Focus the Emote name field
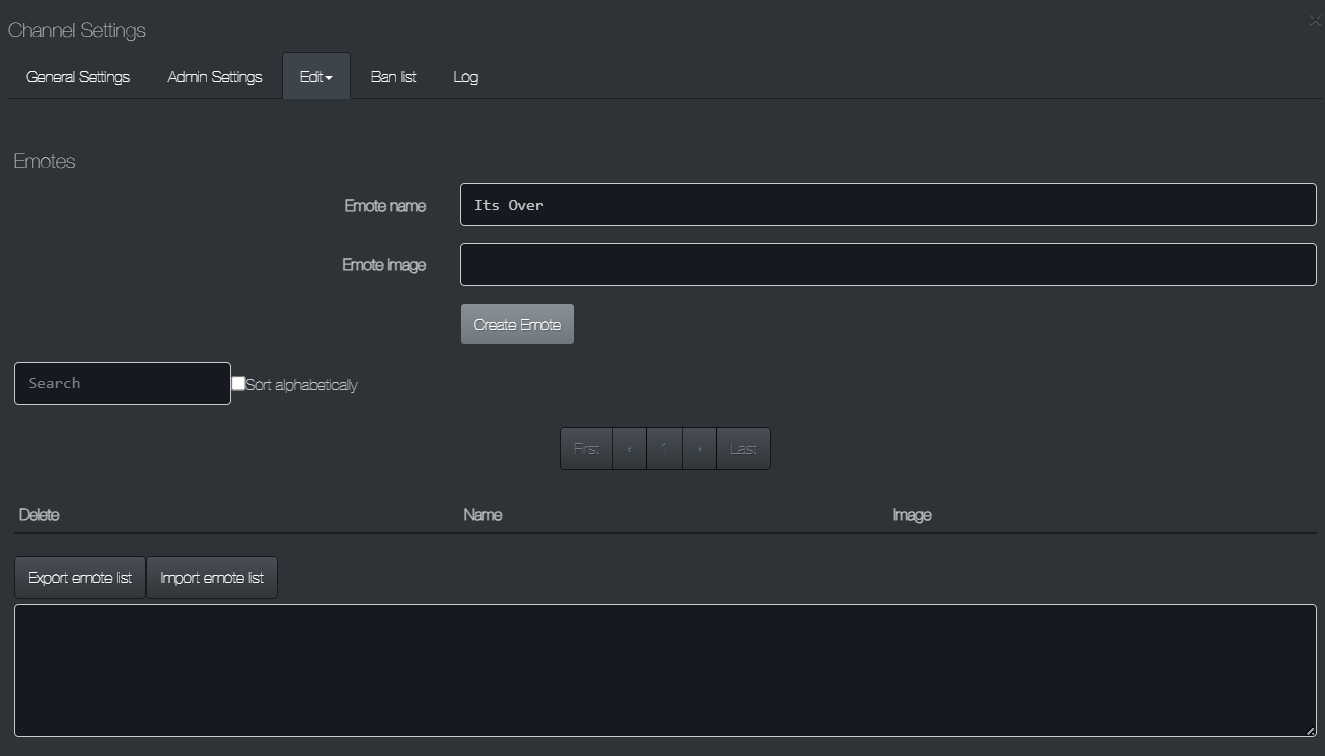This screenshot has height=756, width=1325. click(888, 205)
